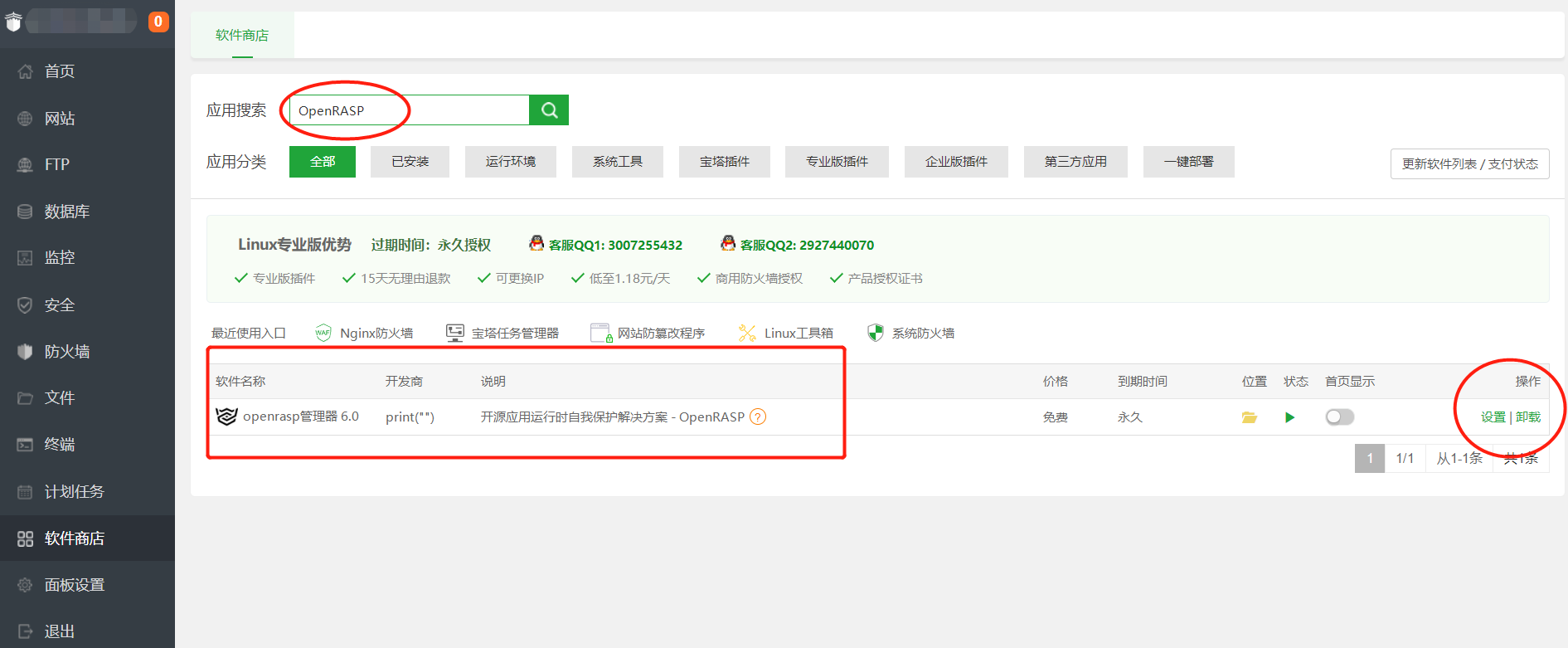The height and width of the screenshot is (648, 1568).
Task: Click the 宝塔任务管理器 monitor icon
Action: pyautogui.click(x=454, y=333)
